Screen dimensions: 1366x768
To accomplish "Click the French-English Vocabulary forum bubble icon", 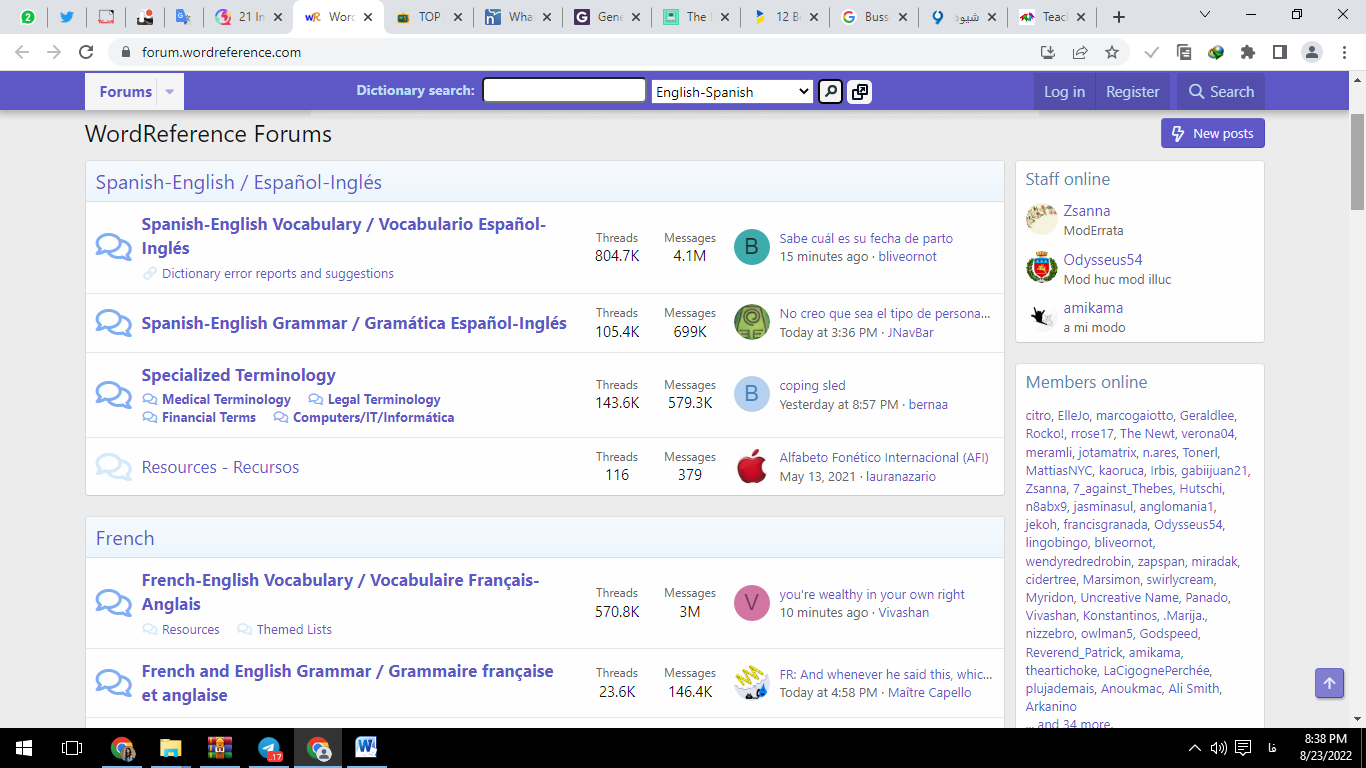I will (113, 603).
